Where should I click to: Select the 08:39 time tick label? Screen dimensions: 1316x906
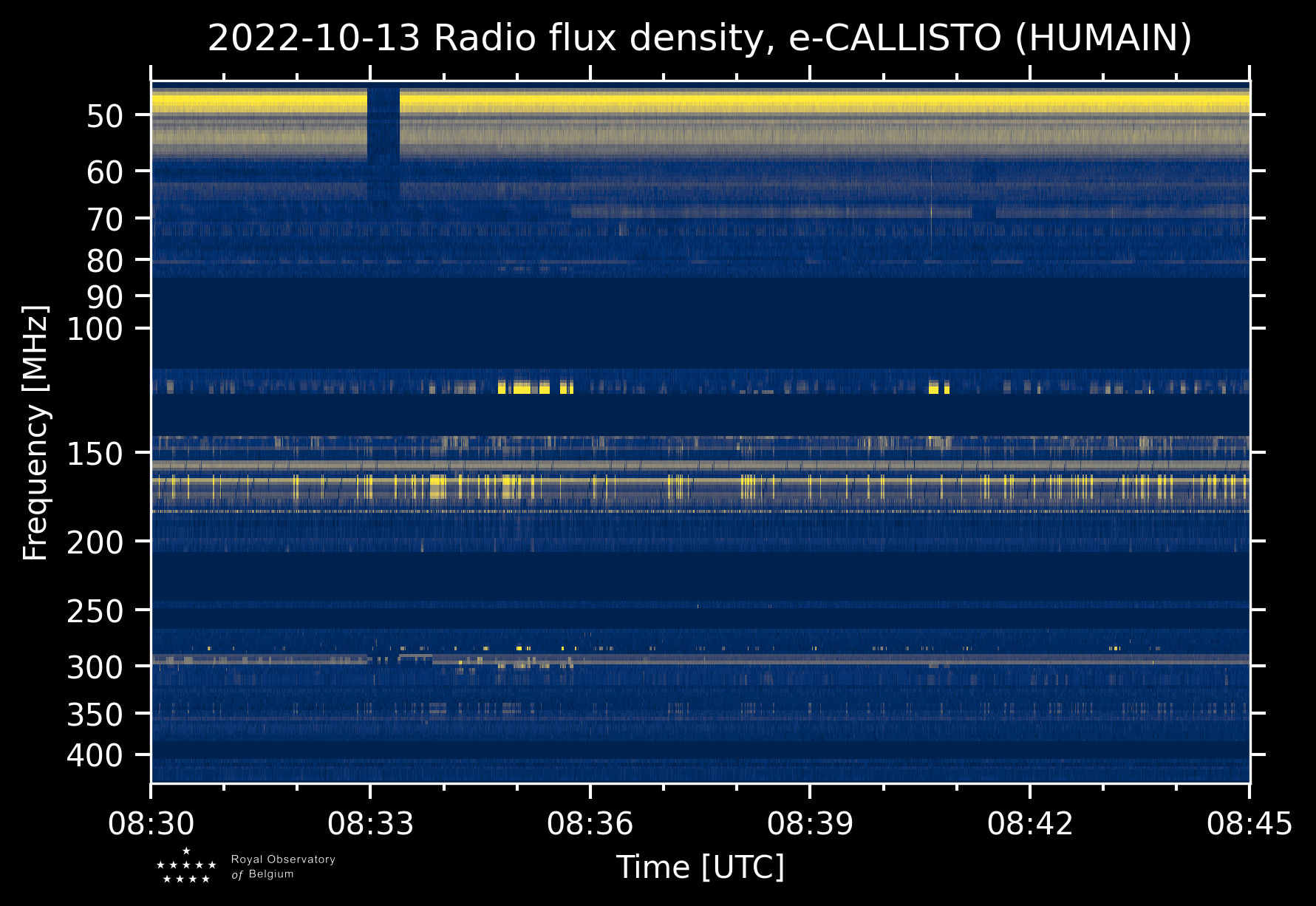point(810,823)
